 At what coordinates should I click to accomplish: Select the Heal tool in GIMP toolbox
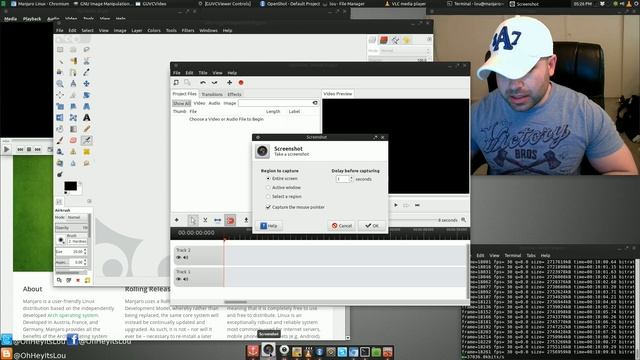[86, 152]
